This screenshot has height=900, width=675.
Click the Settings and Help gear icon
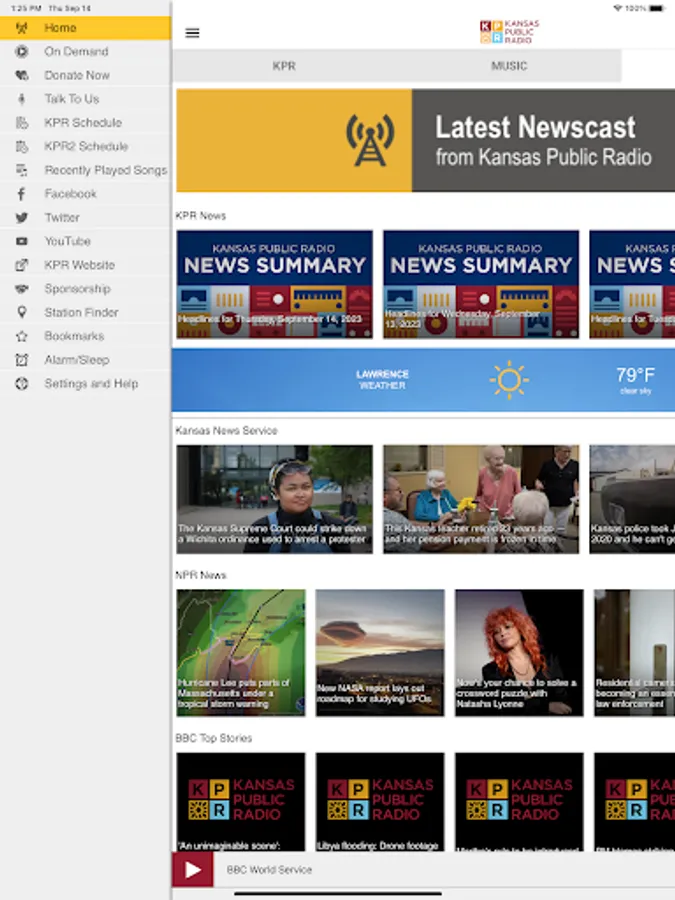[x=22, y=383]
